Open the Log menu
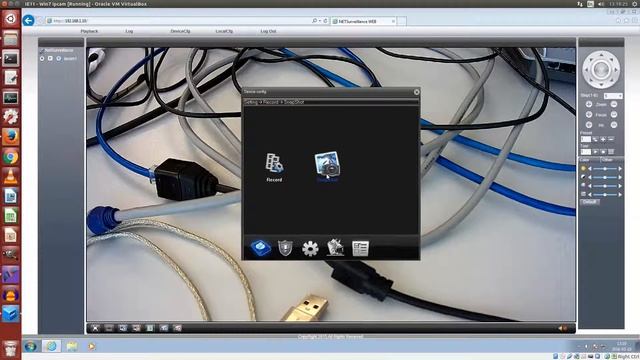This screenshot has width=640, height=360. (129, 31)
